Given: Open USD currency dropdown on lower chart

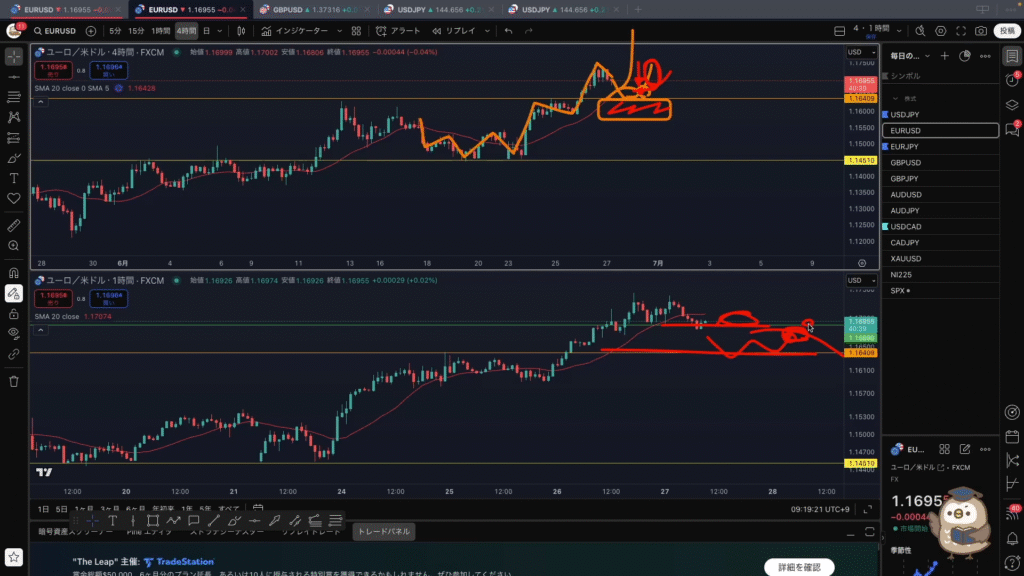Looking at the screenshot, I should click(x=861, y=281).
